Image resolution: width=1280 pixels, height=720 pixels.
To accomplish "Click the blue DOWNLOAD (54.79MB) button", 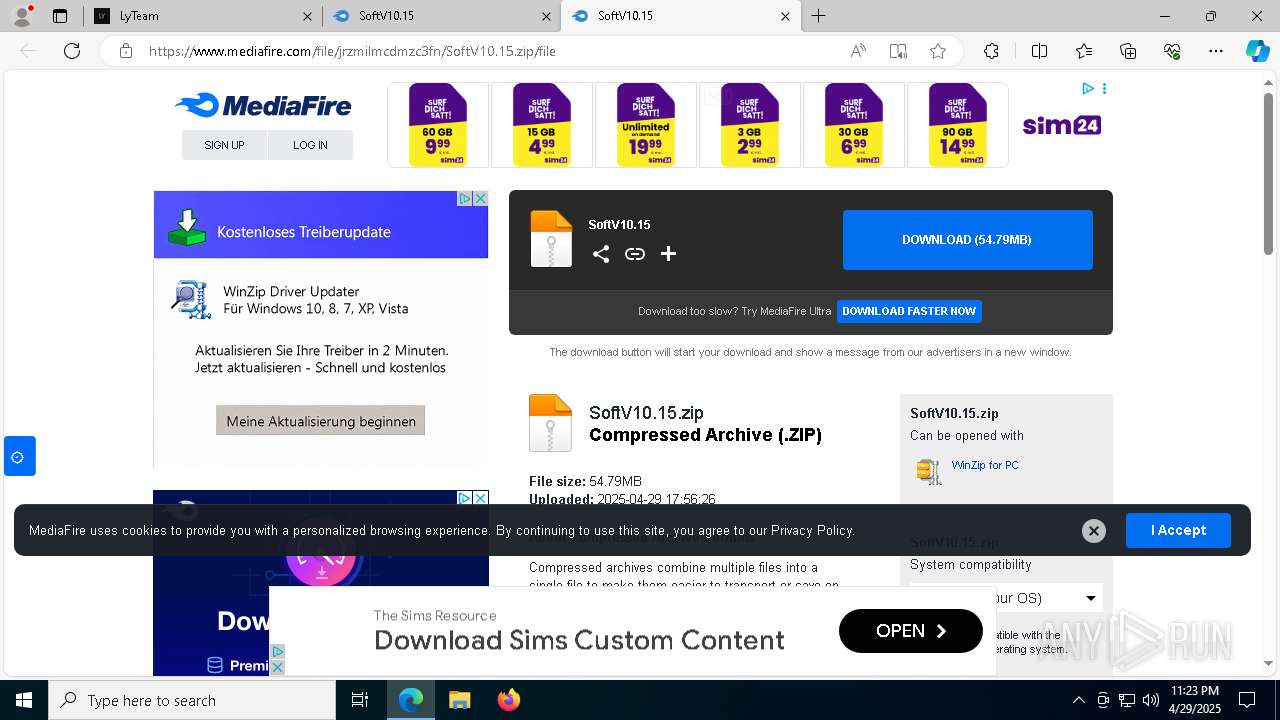I will 967,240.
